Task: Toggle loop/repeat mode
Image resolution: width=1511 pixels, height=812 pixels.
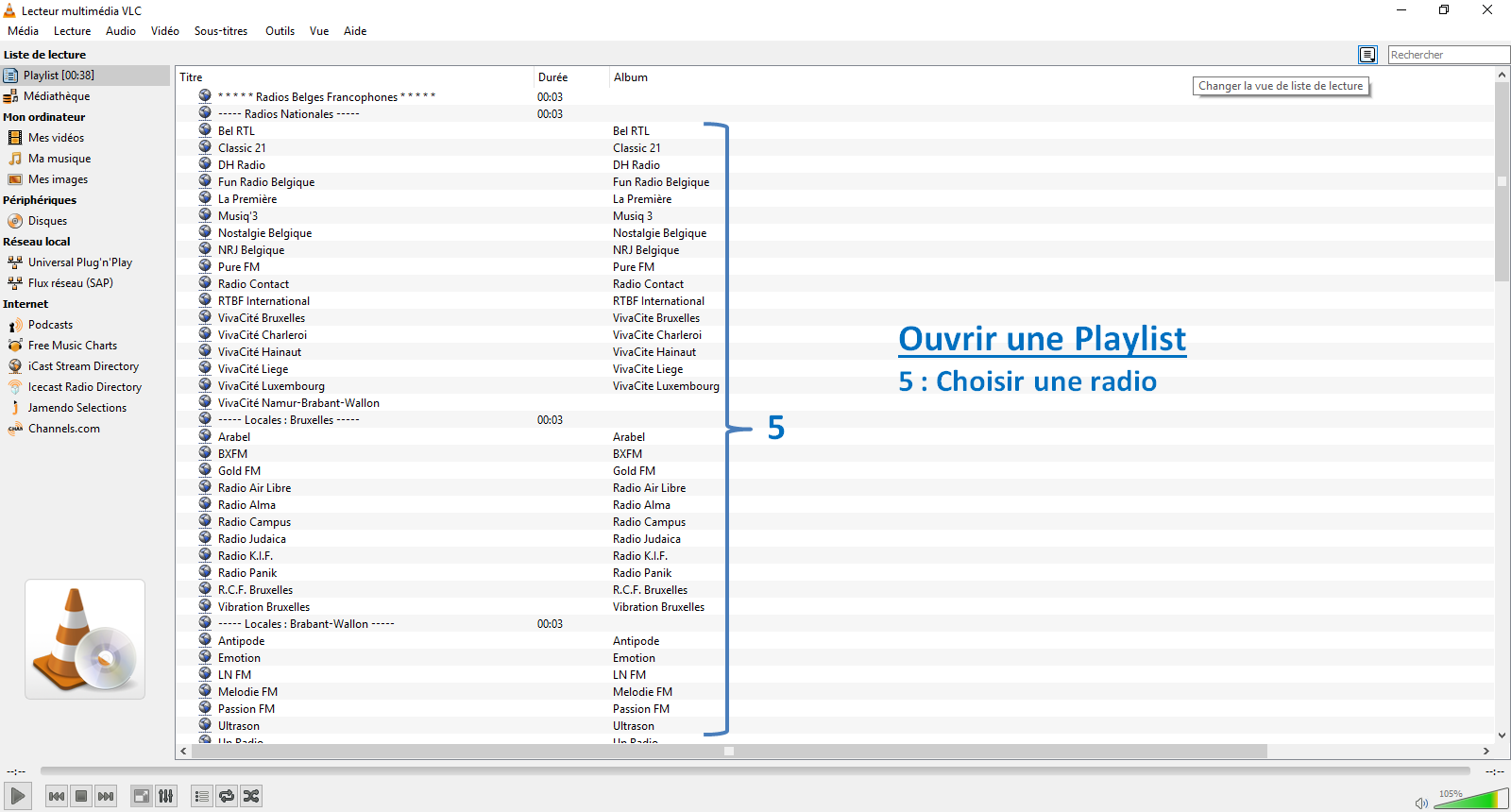Action: pyautogui.click(x=227, y=796)
